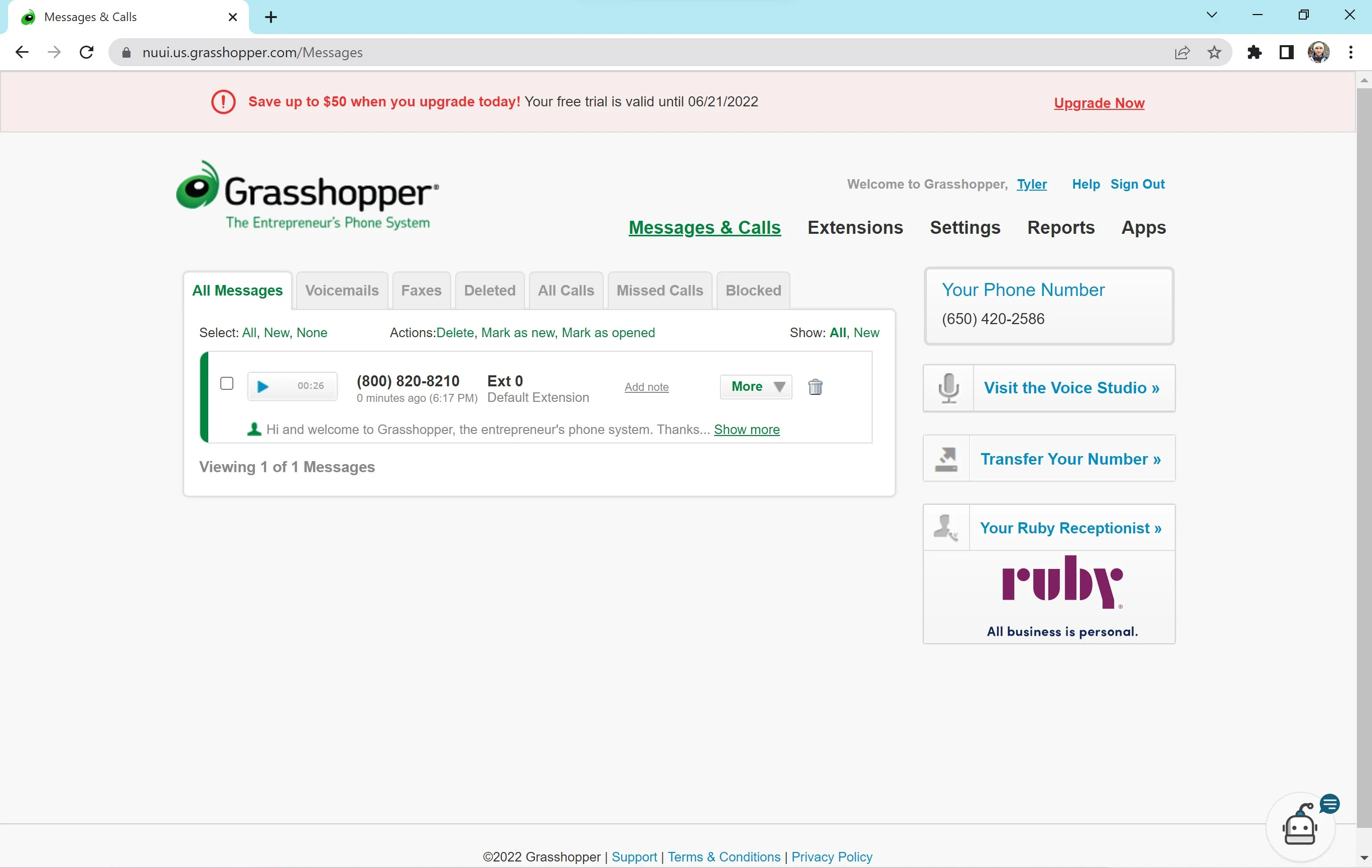The height and width of the screenshot is (868, 1372).
Task: Click the play button on voicemail
Action: pos(263,385)
